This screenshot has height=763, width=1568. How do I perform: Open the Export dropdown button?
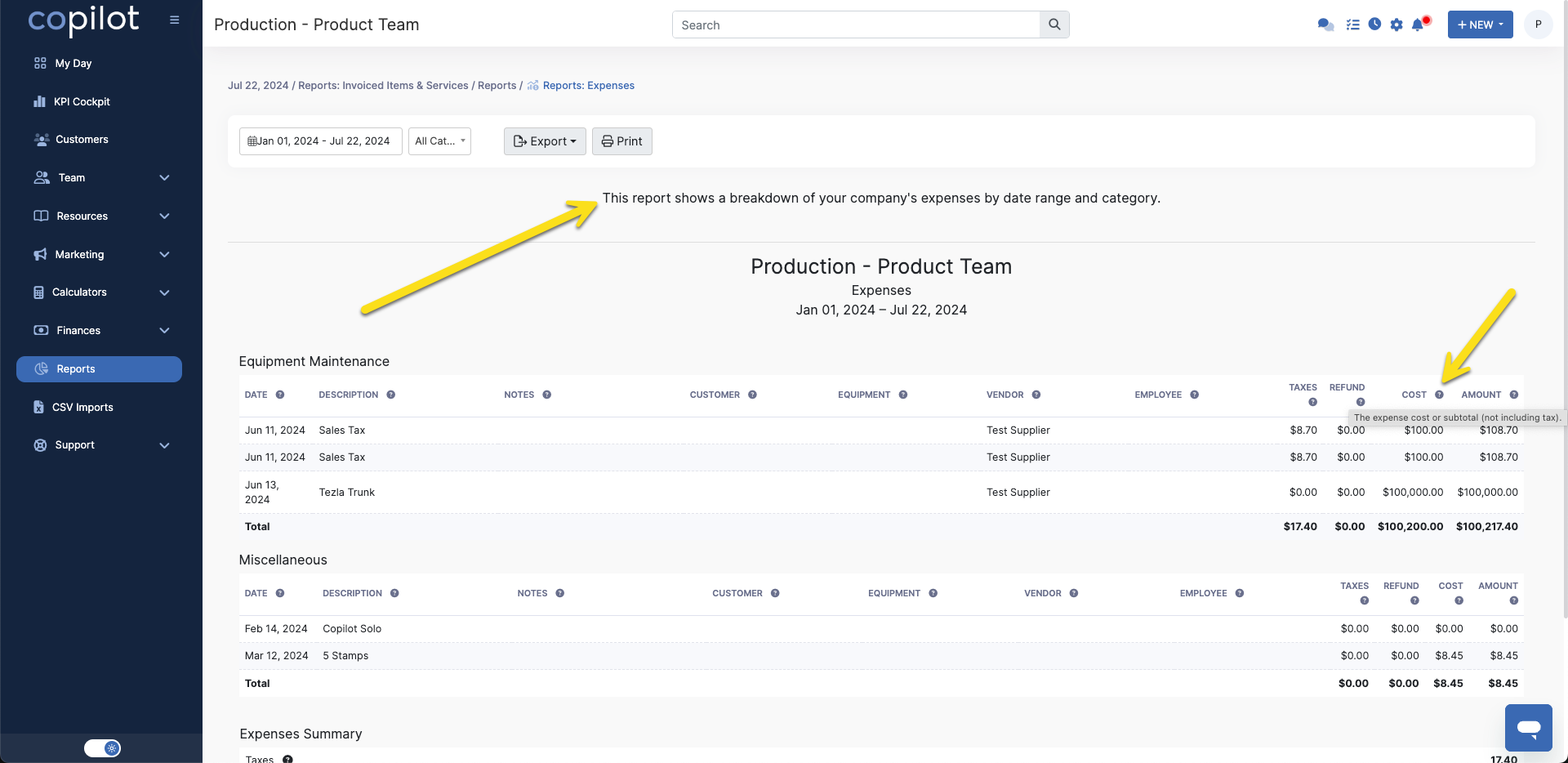[545, 141]
